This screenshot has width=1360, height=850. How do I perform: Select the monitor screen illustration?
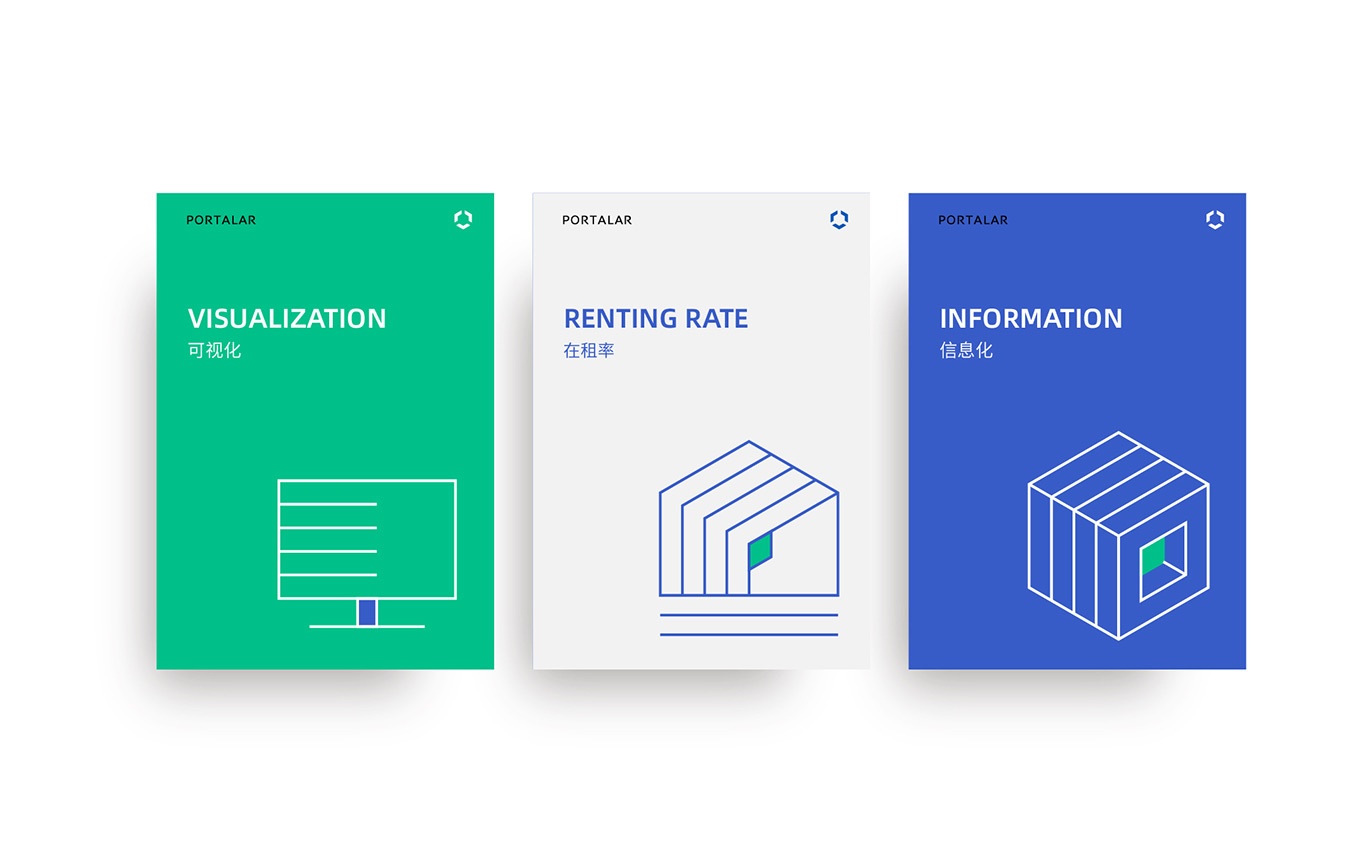coord(367,539)
